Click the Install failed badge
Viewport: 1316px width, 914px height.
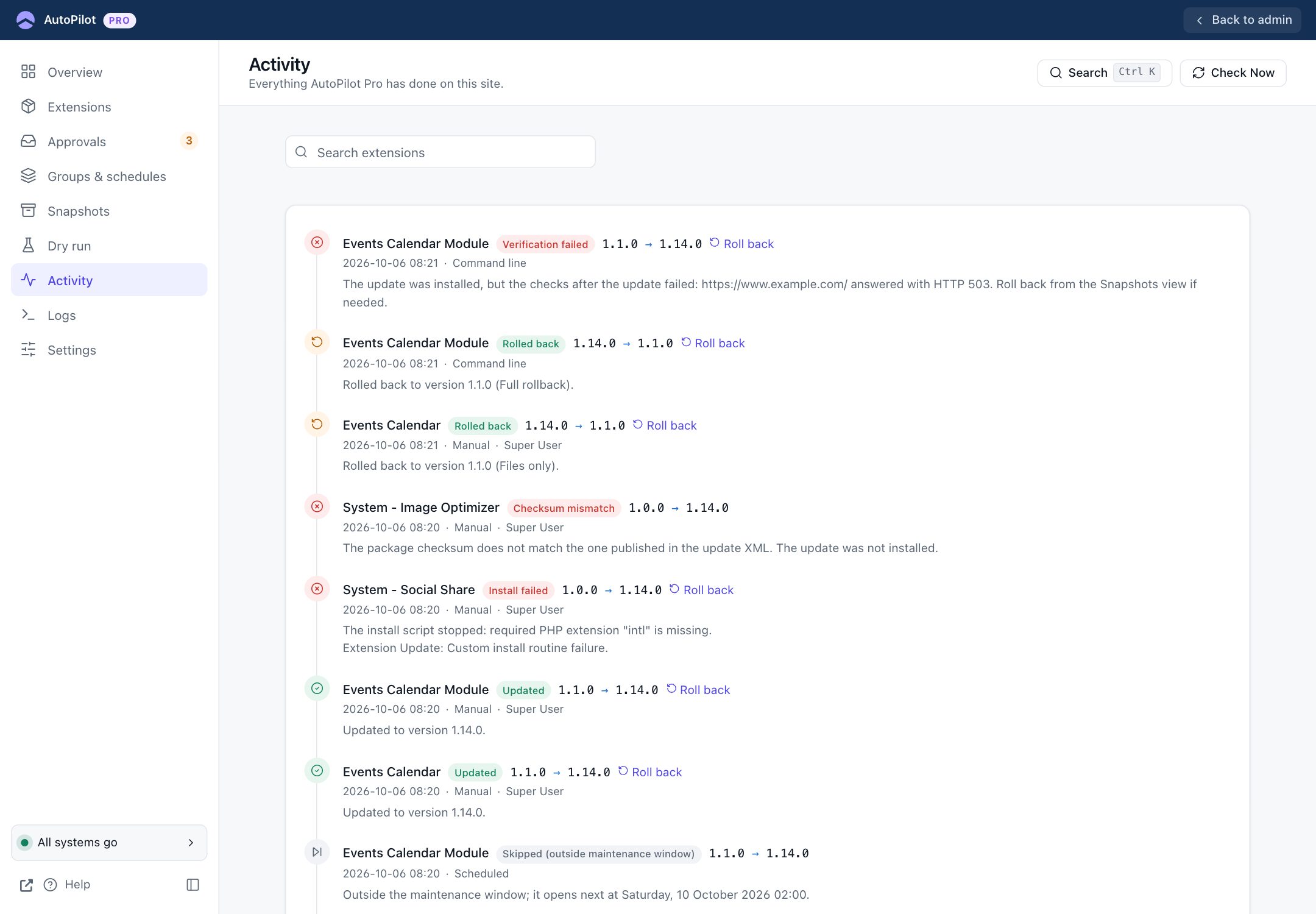pos(518,590)
